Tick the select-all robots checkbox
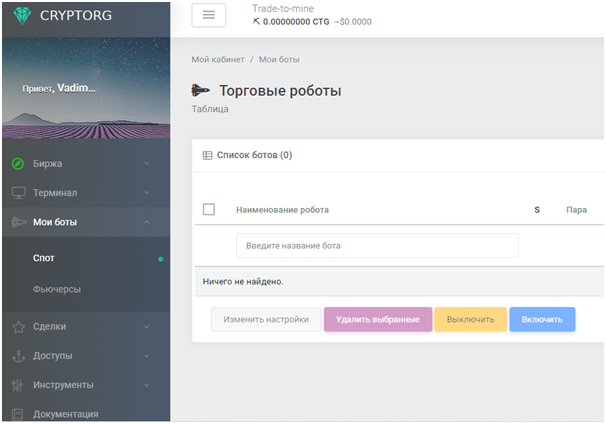The width and height of the screenshot is (606, 424). 209,209
